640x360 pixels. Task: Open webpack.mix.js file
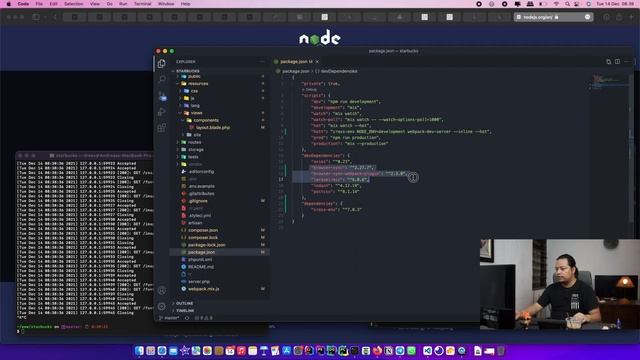click(x=203, y=289)
